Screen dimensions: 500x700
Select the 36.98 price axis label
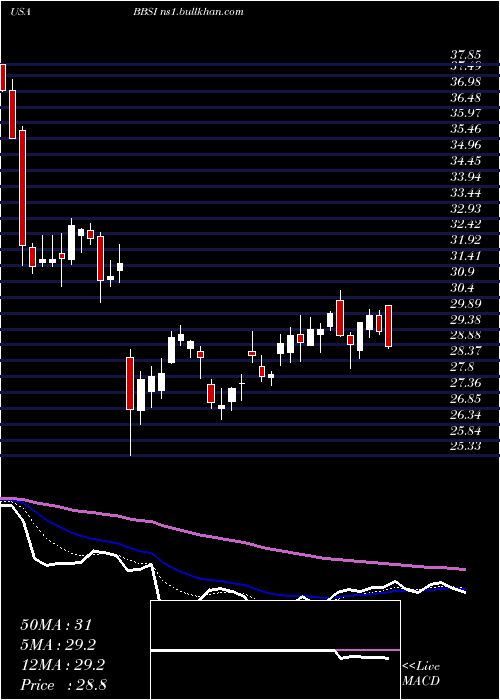(466, 82)
